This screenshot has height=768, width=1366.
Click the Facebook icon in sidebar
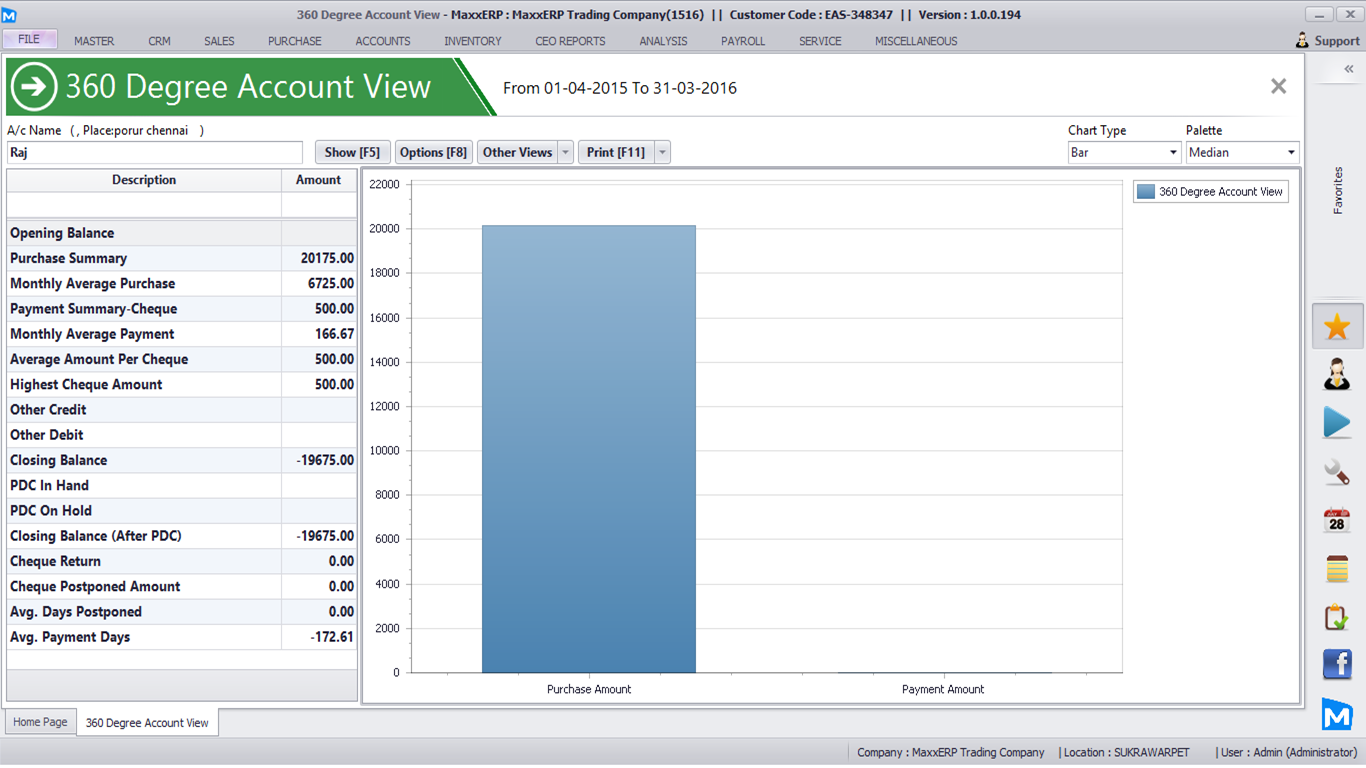point(1337,665)
